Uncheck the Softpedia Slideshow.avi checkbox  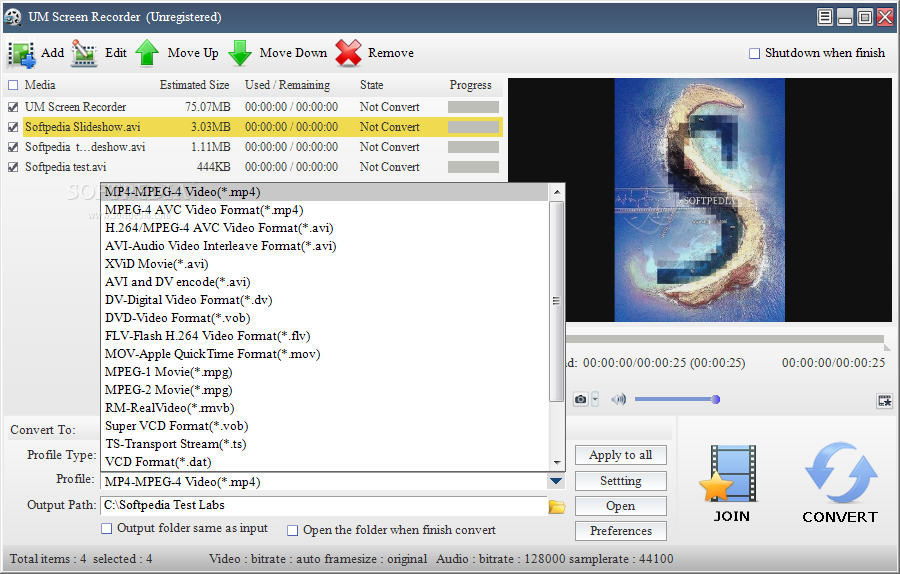[13, 127]
